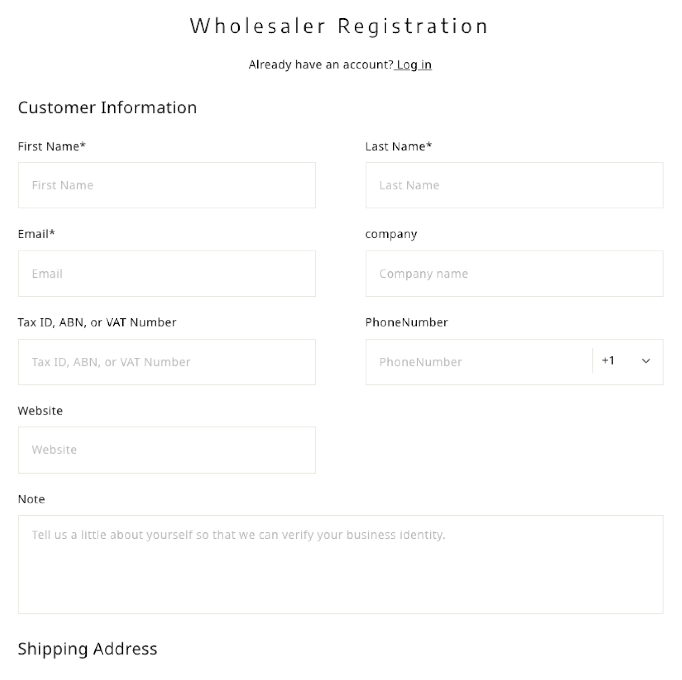This screenshot has height=680, width=682.
Task: Click the Company name field
Action: pyautogui.click(x=513, y=273)
